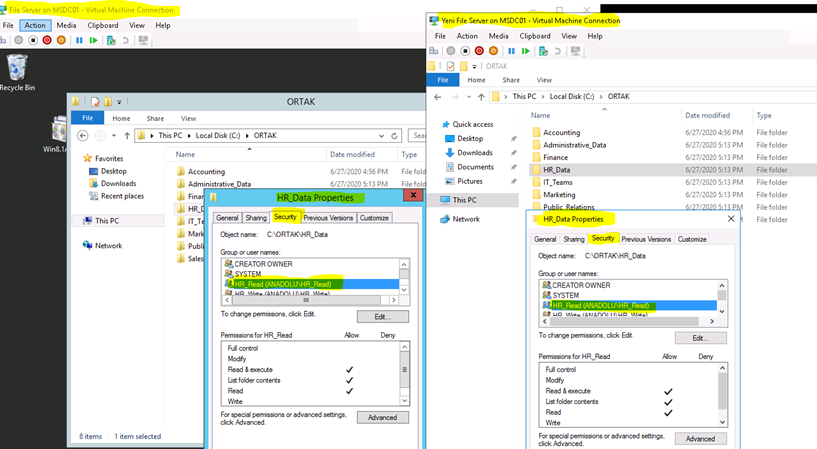Screen dimensions: 817x449
Task: Open Home ribbon tab in Yeni File Server explorer
Action: (476, 80)
